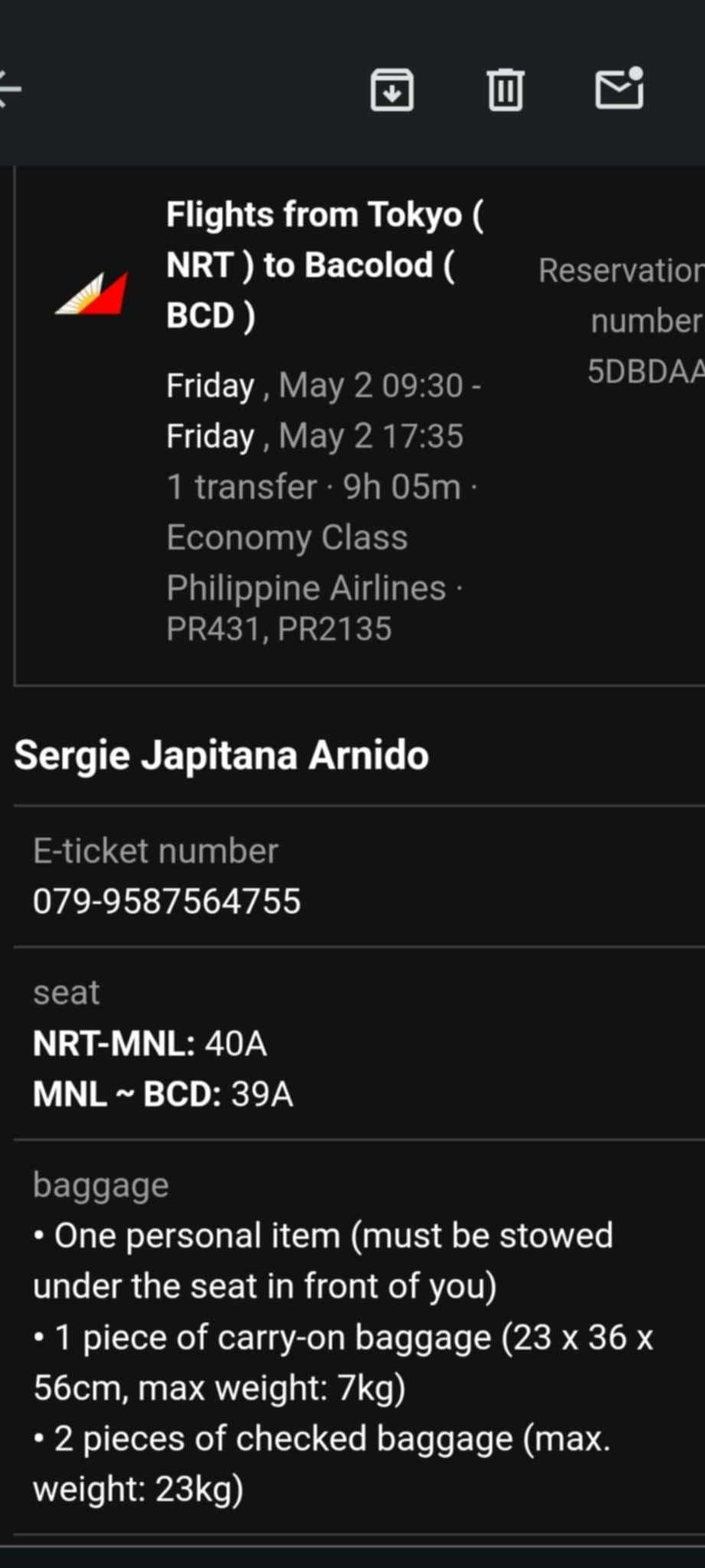Image resolution: width=705 pixels, height=1568 pixels.
Task: Tap the MNL ~ BCD seat 39A line
Action: click(163, 1094)
